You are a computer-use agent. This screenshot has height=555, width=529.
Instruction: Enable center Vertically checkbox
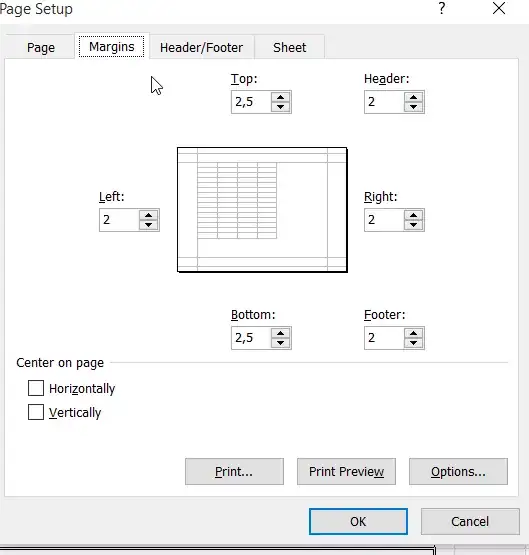[36, 412]
